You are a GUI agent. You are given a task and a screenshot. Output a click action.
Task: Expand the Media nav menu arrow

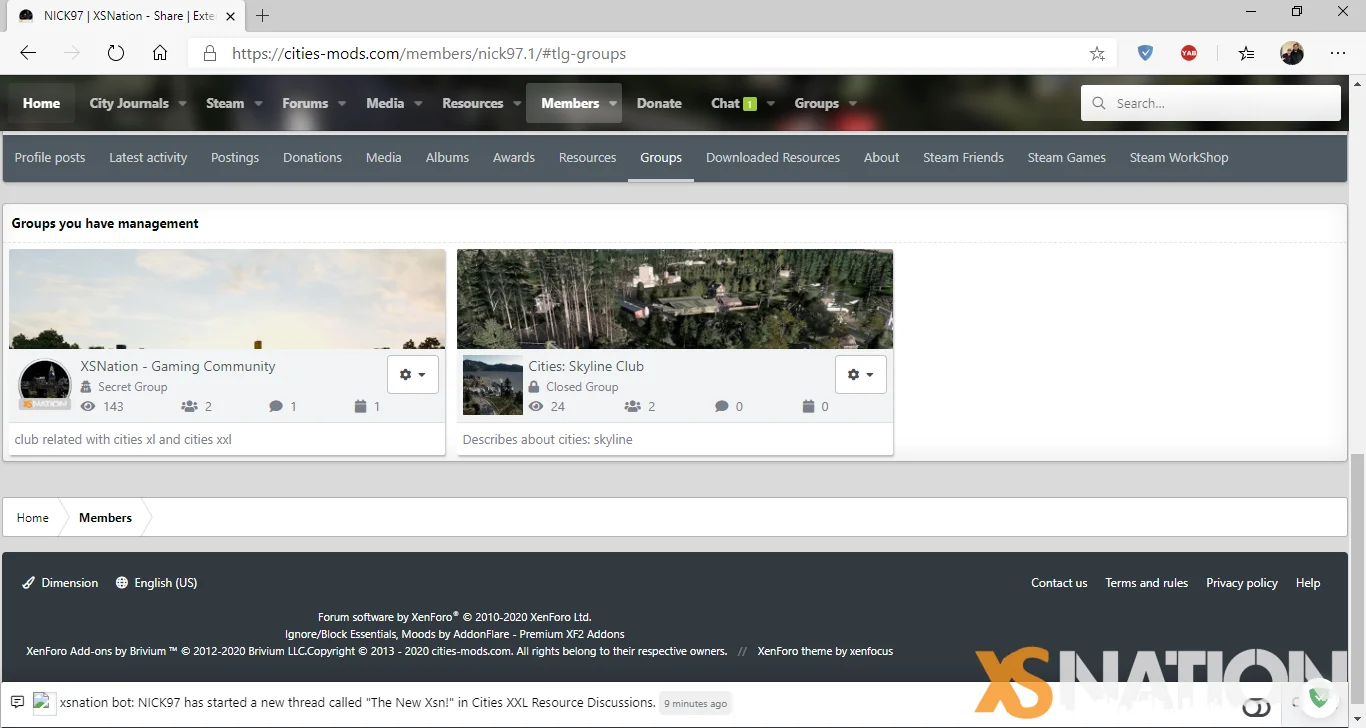(418, 103)
